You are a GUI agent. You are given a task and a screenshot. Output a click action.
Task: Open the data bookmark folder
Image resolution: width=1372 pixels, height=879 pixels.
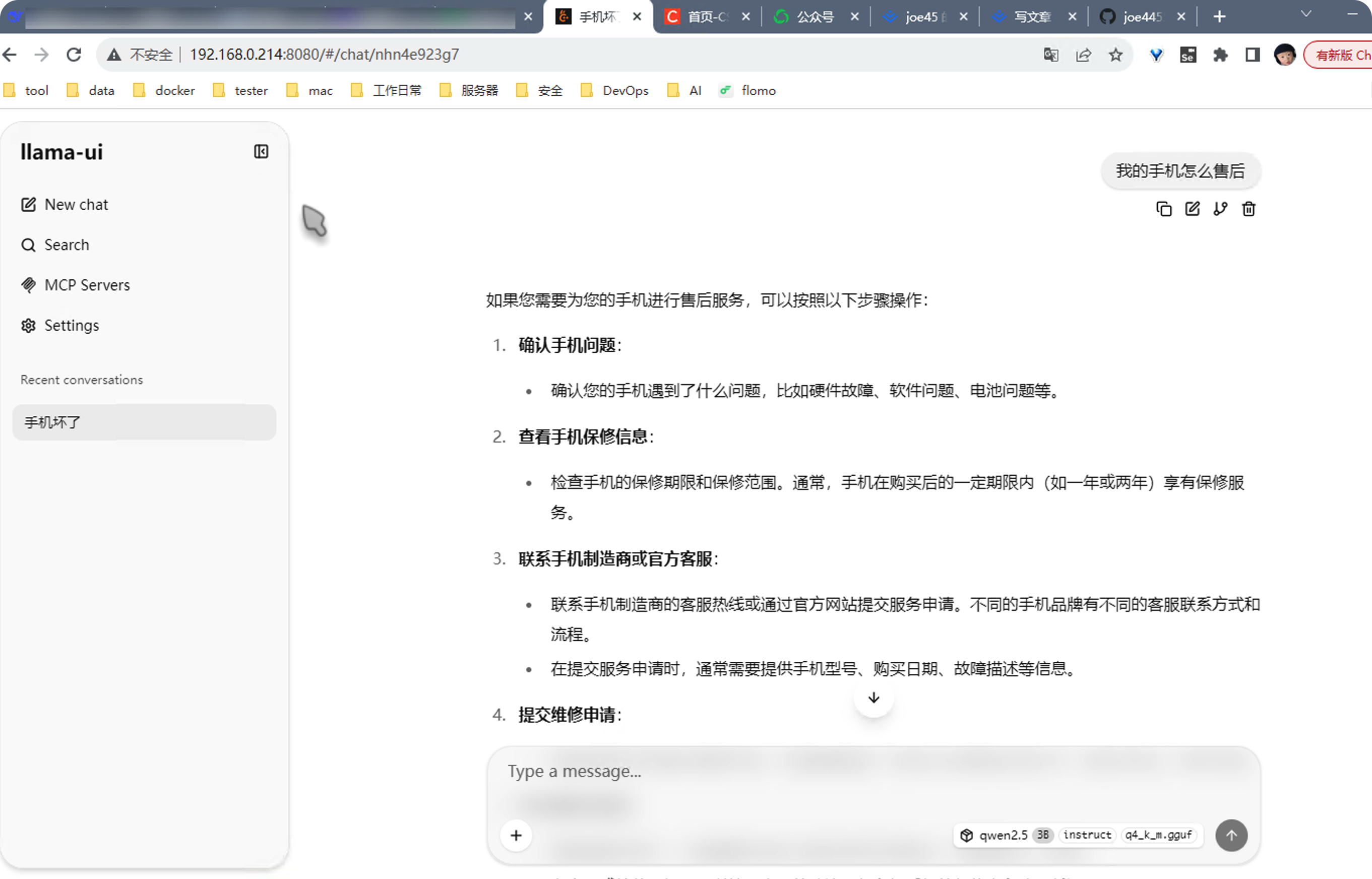click(91, 90)
